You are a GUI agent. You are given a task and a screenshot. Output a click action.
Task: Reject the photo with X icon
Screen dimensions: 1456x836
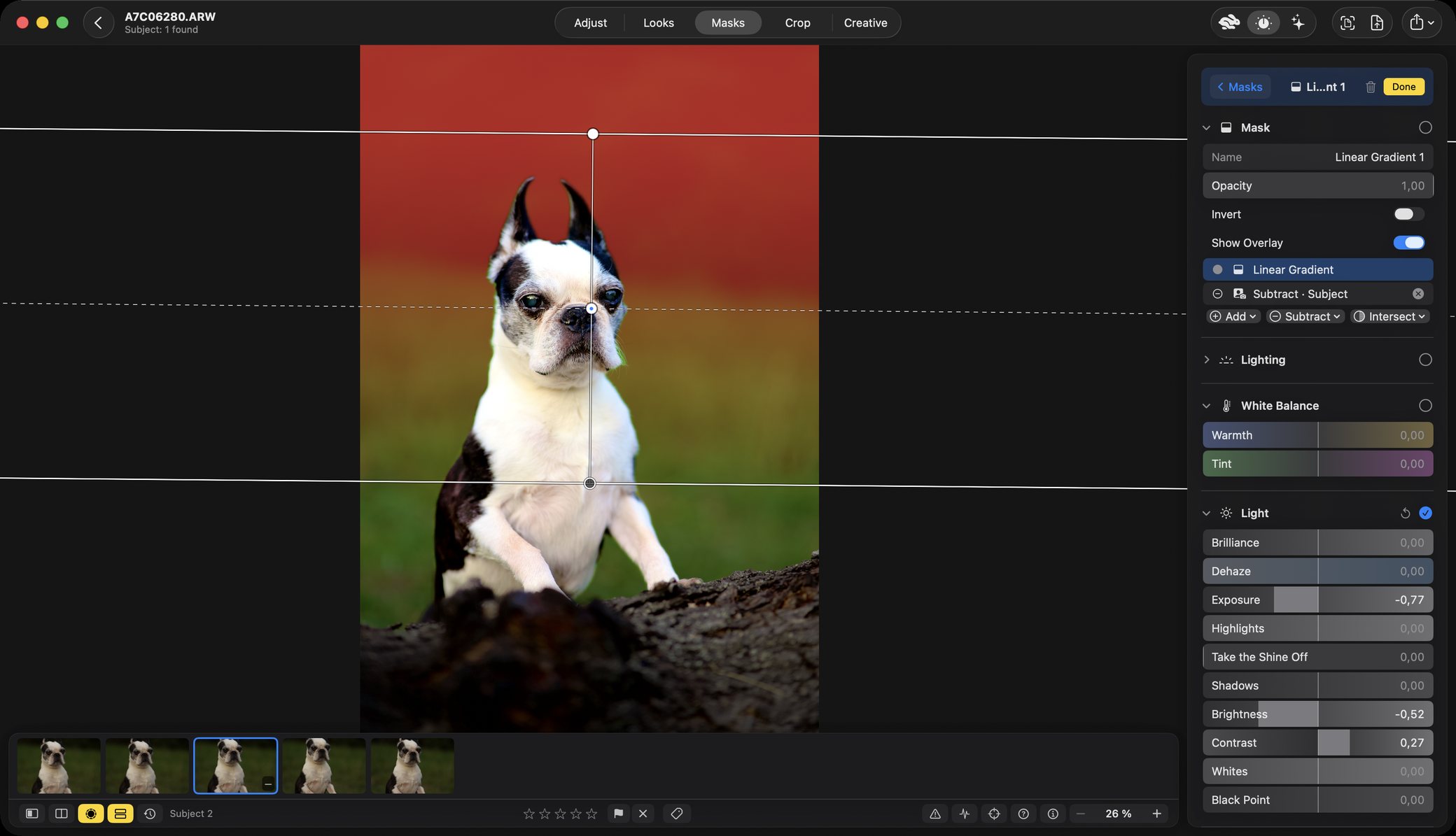click(643, 813)
